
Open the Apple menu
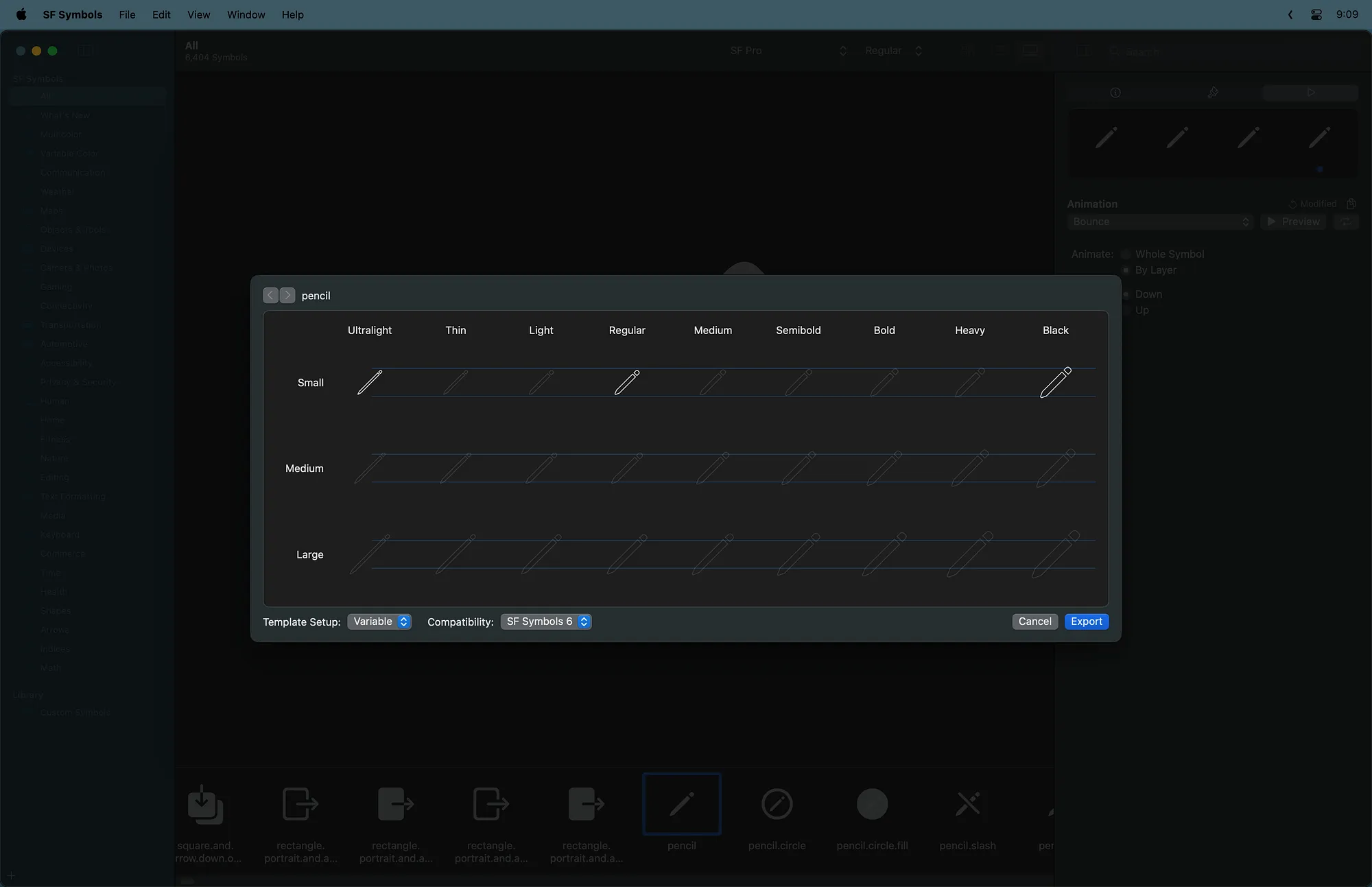coord(21,14)
